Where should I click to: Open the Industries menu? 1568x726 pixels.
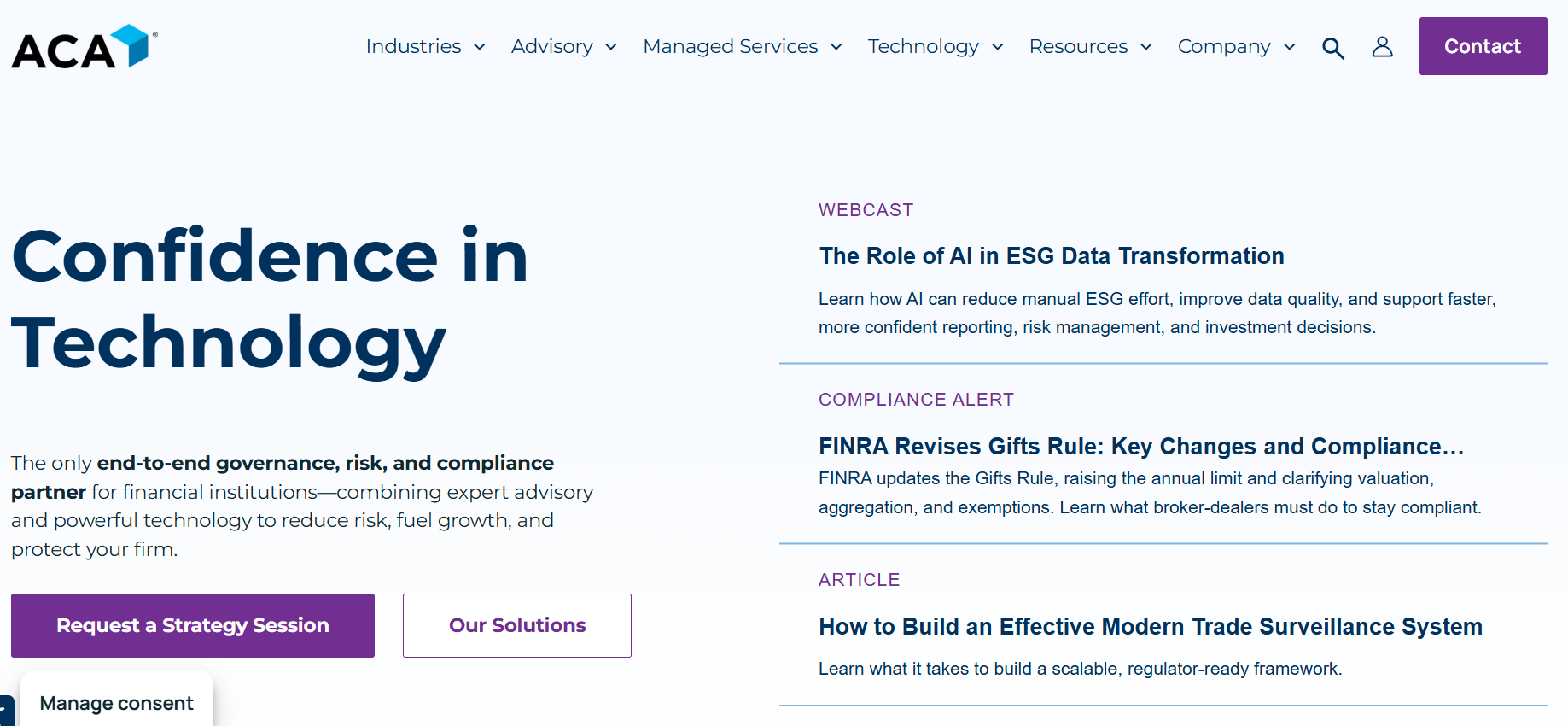[413, 46]
